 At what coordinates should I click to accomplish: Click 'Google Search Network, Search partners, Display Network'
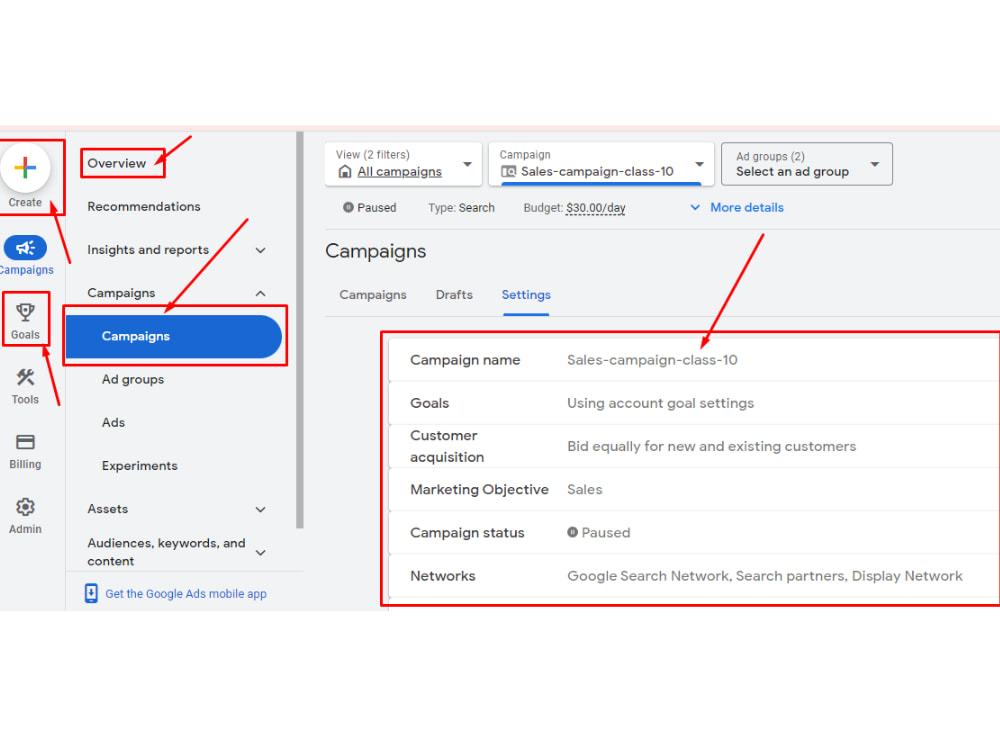[x=765, y=576]
